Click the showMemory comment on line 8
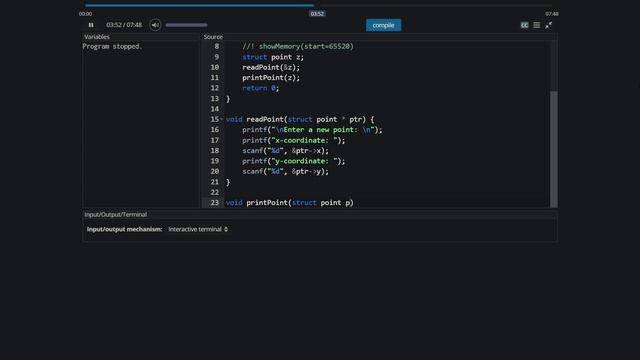The image size is (640, 360). (298, 47)
